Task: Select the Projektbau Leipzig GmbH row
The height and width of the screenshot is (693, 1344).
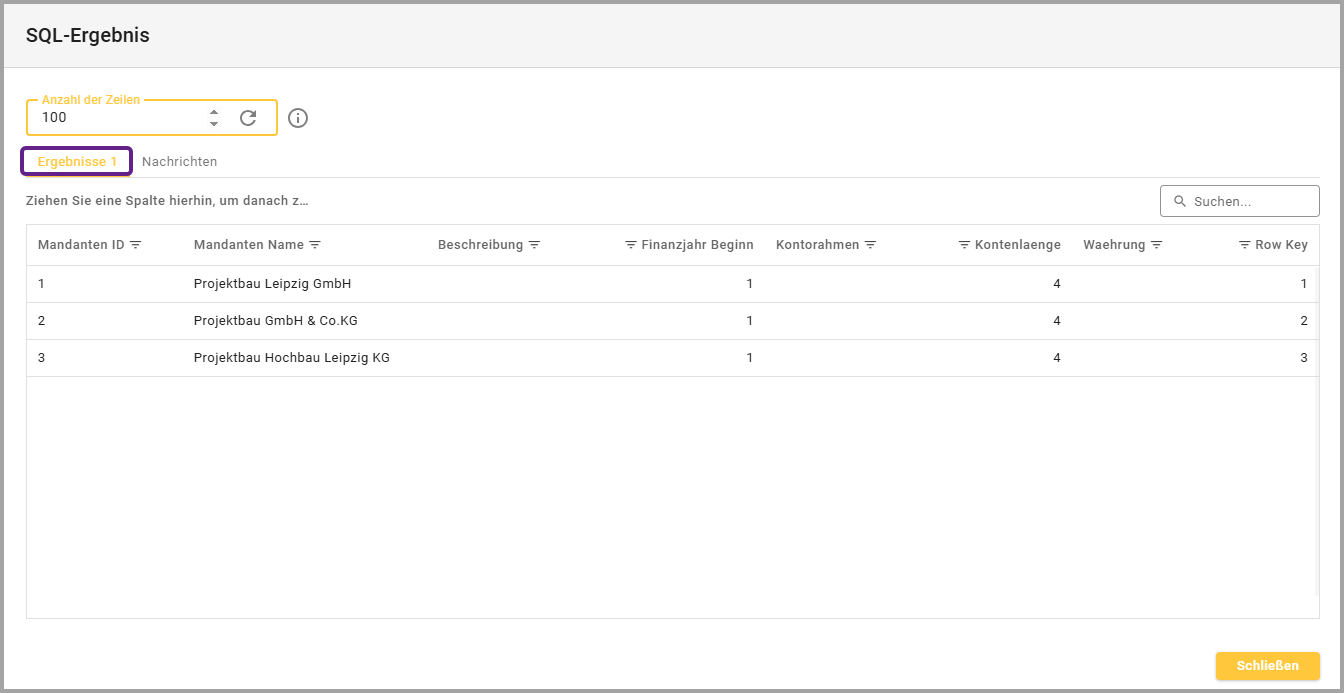Action: [x=272, y=284]
